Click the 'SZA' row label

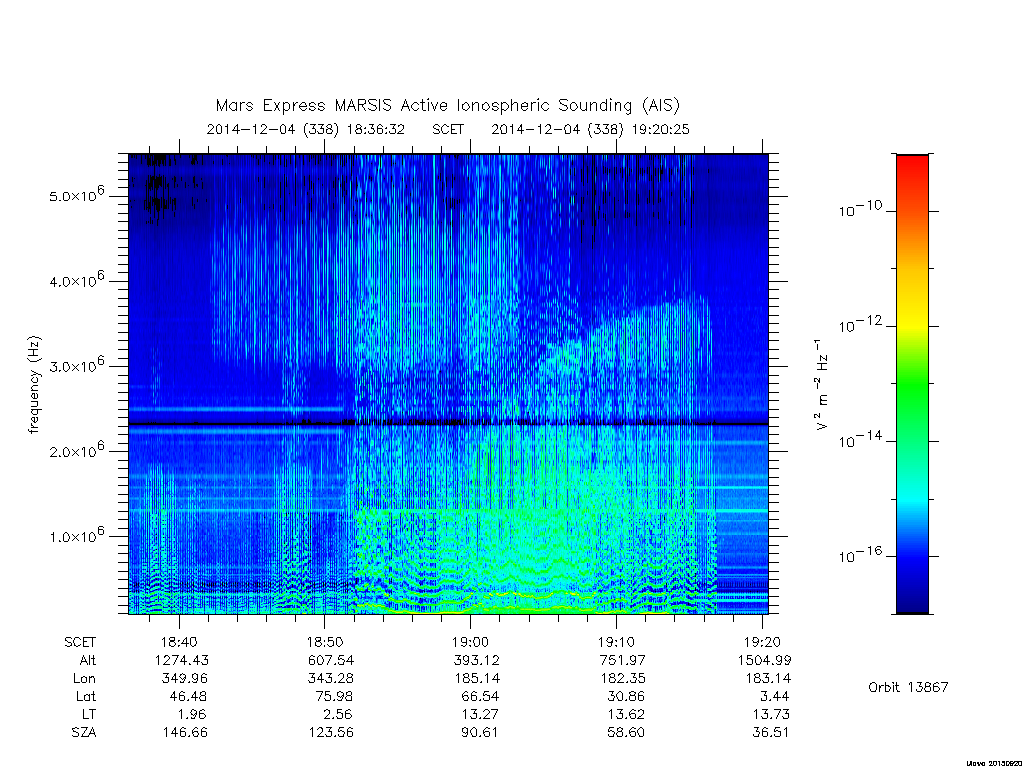(x=84, y=732)
